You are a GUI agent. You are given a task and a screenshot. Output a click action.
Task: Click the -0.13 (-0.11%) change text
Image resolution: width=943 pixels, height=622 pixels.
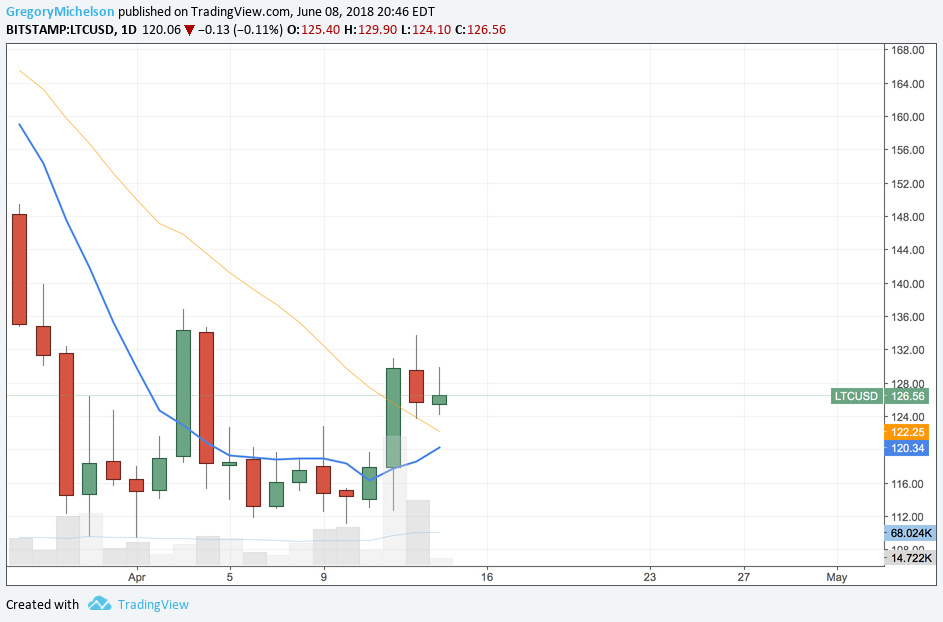240,29
